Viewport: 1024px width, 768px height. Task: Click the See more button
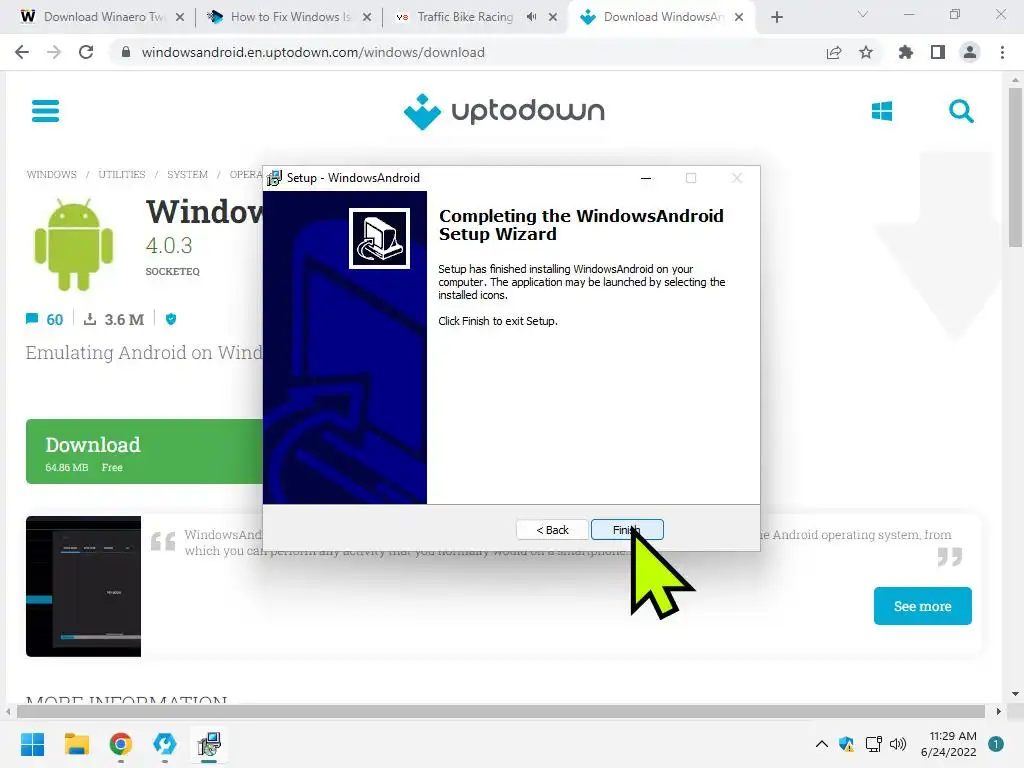pyautogui.click(x=922, y=606)
